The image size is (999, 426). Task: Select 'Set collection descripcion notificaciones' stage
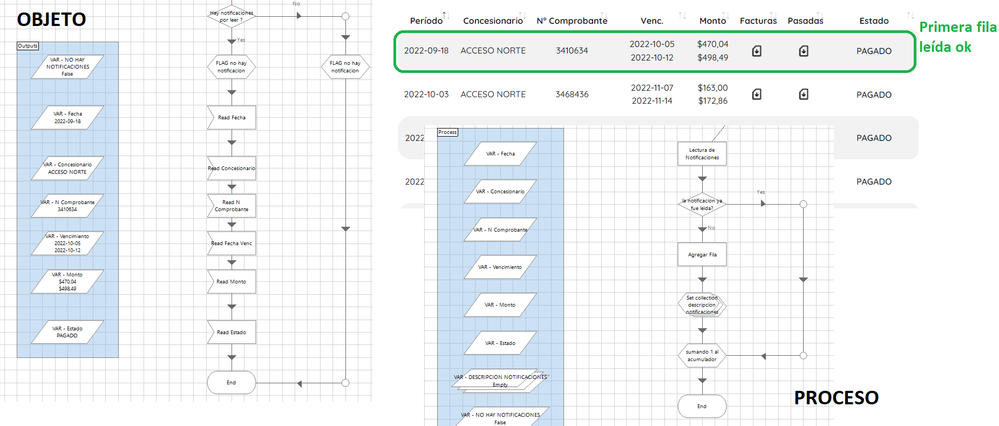coord(701,305)
